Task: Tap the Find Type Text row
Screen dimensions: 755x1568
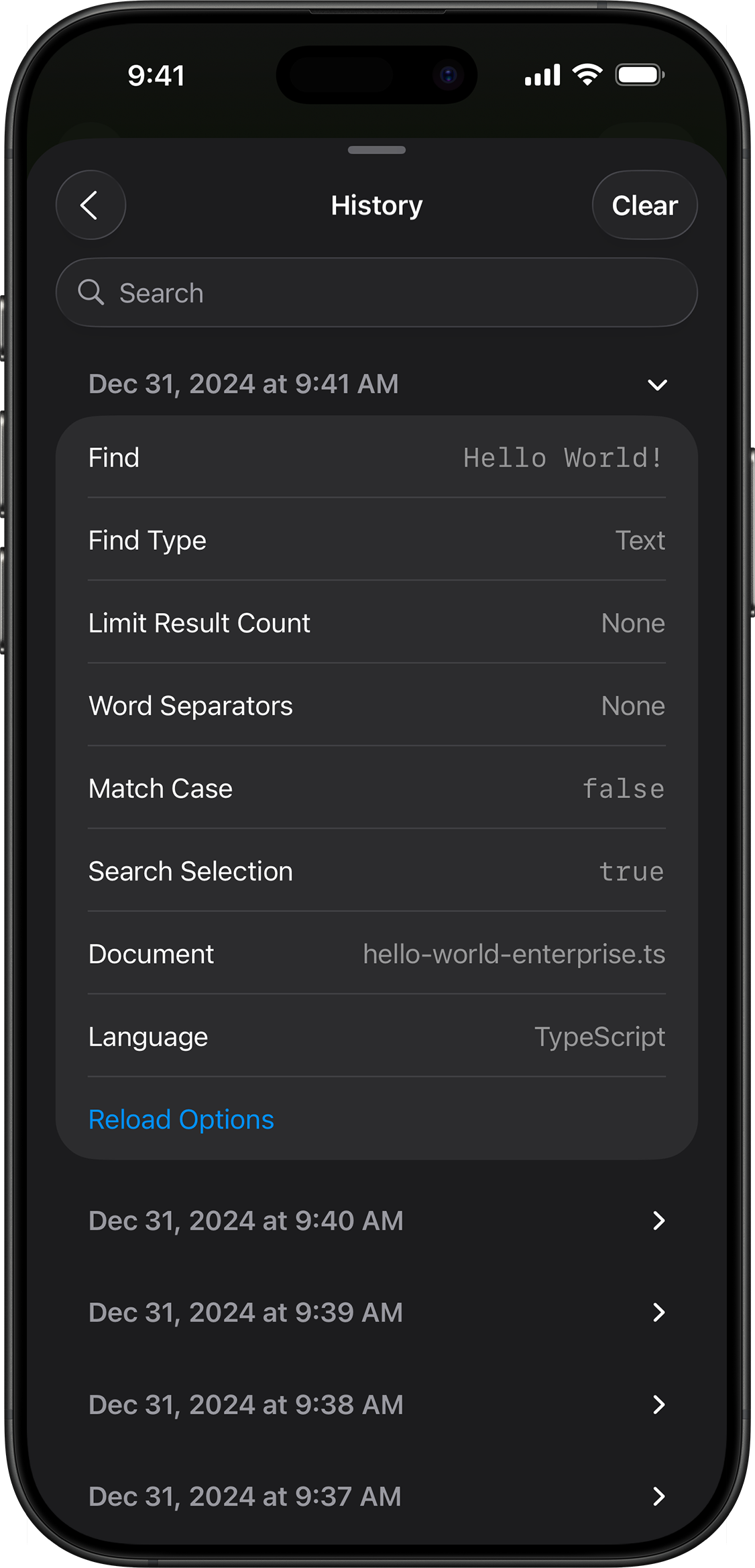Action: coord(376,540)
